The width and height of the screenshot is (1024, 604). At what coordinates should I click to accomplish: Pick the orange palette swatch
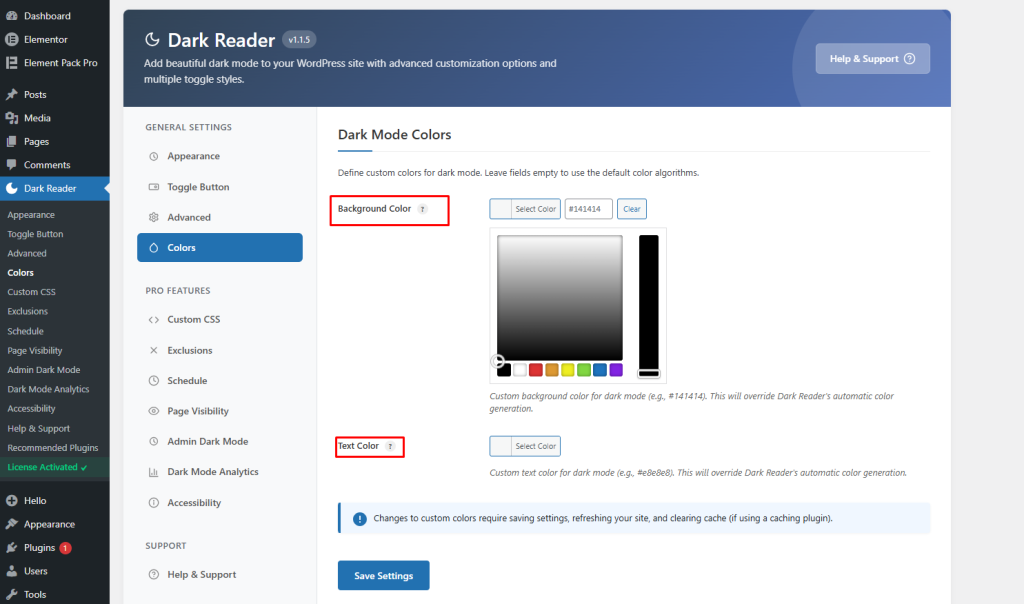552,370
